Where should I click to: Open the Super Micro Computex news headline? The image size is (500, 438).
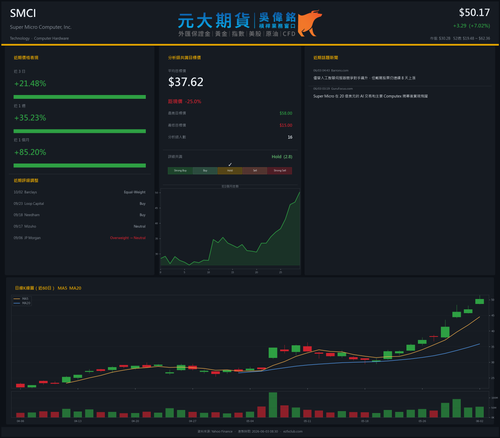coord(370,96)
